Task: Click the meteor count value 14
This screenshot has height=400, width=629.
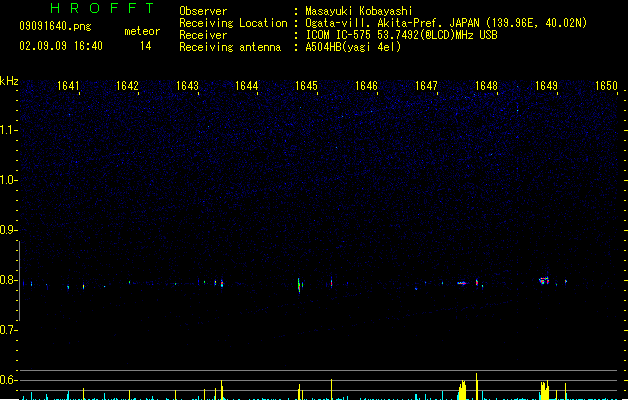Action: pyautogui.click(x=146, y=46)
